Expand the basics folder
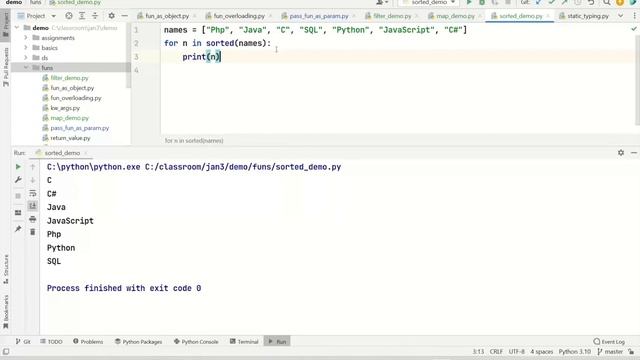Image resolution: width=640 pixels, height=360 pixels. tap(26, 48)
